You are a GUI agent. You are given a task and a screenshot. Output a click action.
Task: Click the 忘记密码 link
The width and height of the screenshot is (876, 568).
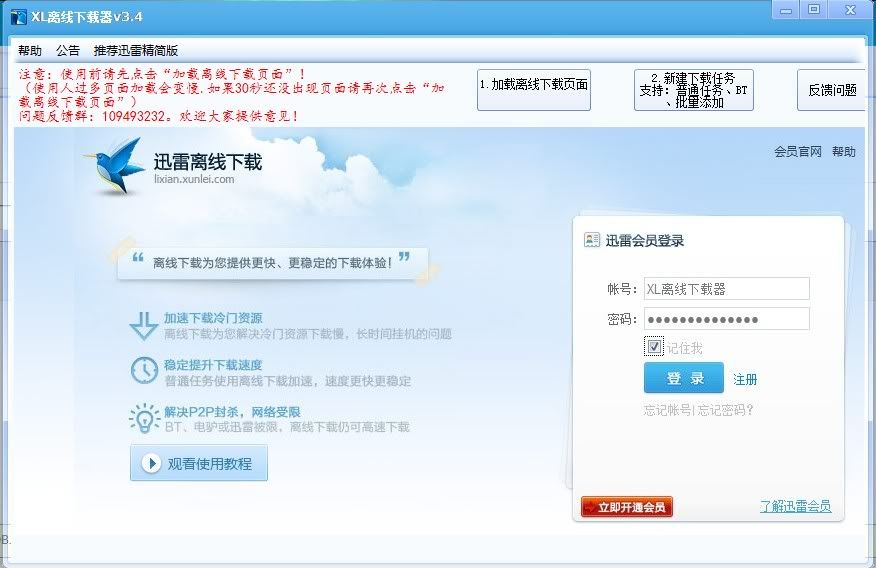click(x=725, y=411)
